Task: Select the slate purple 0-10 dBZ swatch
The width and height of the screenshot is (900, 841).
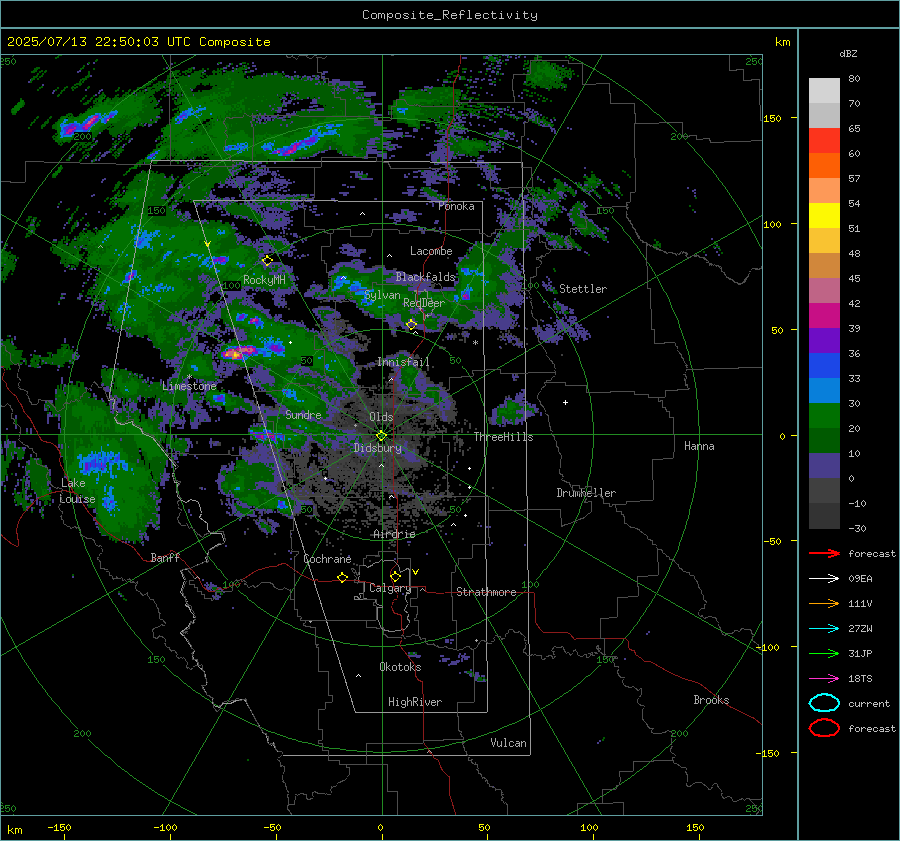Action: [824, 466]
